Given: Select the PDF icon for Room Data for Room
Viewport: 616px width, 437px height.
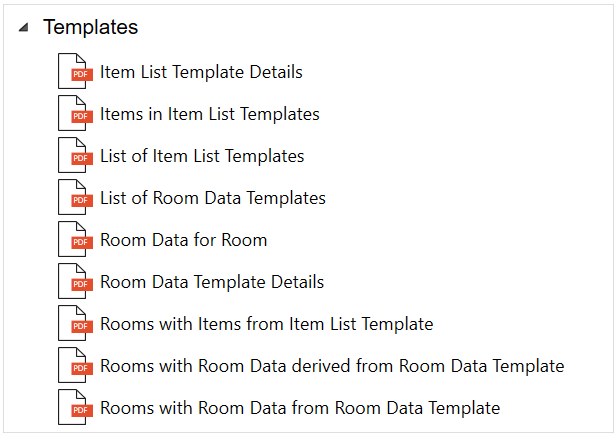Looking at the screenshot, I should tap(74, 241).
